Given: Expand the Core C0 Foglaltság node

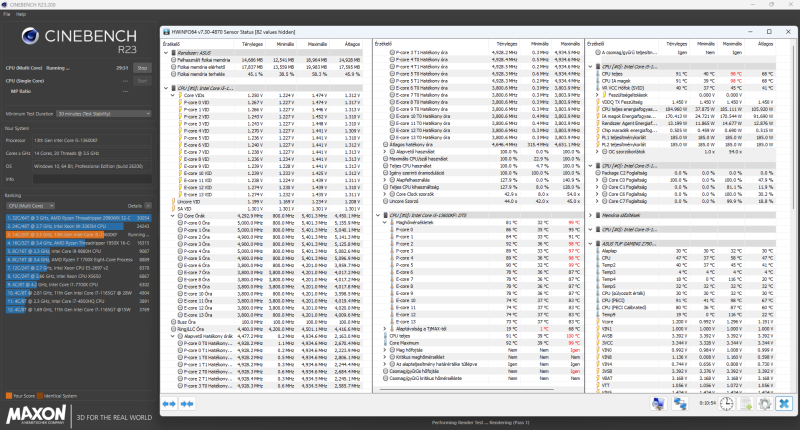Looking at the screenshot, I should 597,180.
